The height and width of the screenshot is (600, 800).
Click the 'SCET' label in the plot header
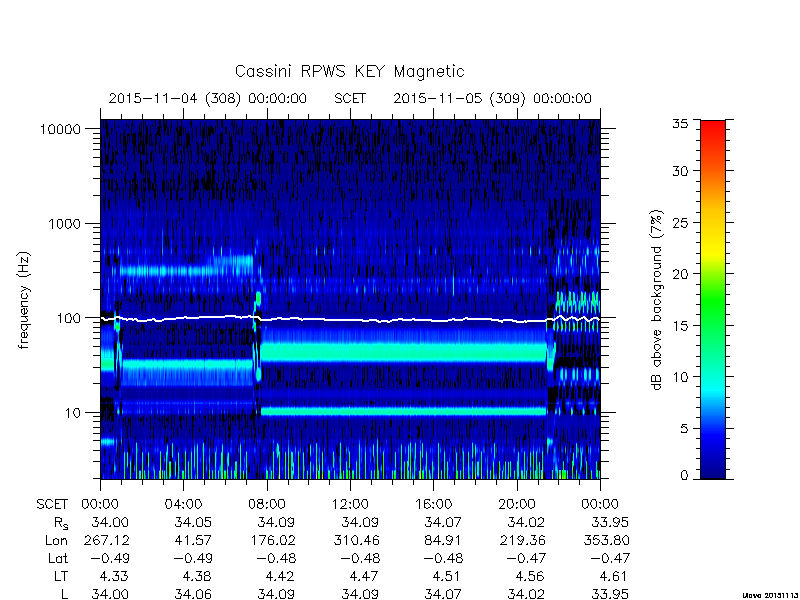[x=350, y=98]
